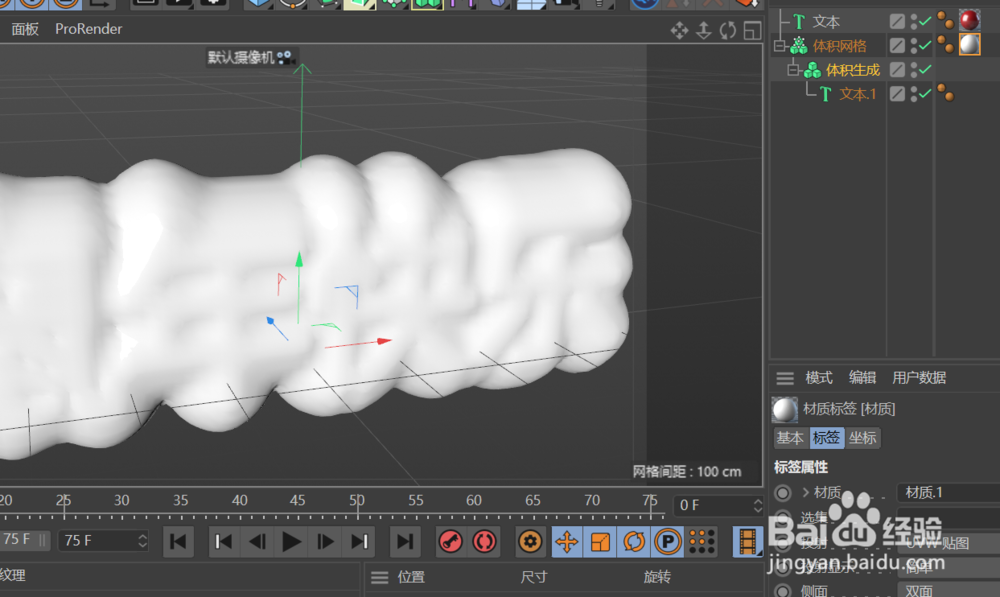This screenshot has height=597, width=1000.
Task: Click the viewport orbit (rotate camera) icon
Action: pyautogui.click(x=728, y=30)
